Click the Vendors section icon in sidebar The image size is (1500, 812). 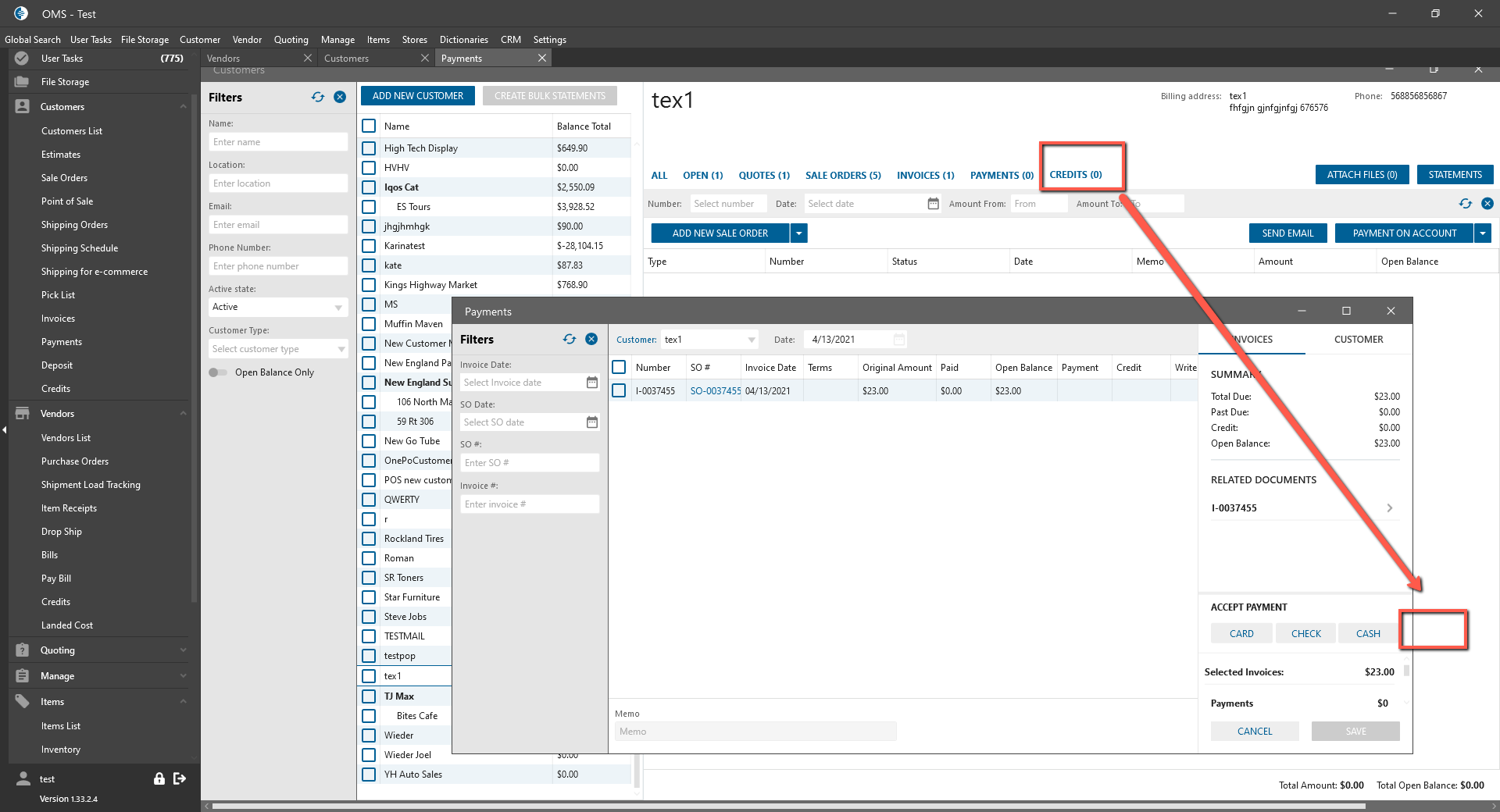click(22, 414)
